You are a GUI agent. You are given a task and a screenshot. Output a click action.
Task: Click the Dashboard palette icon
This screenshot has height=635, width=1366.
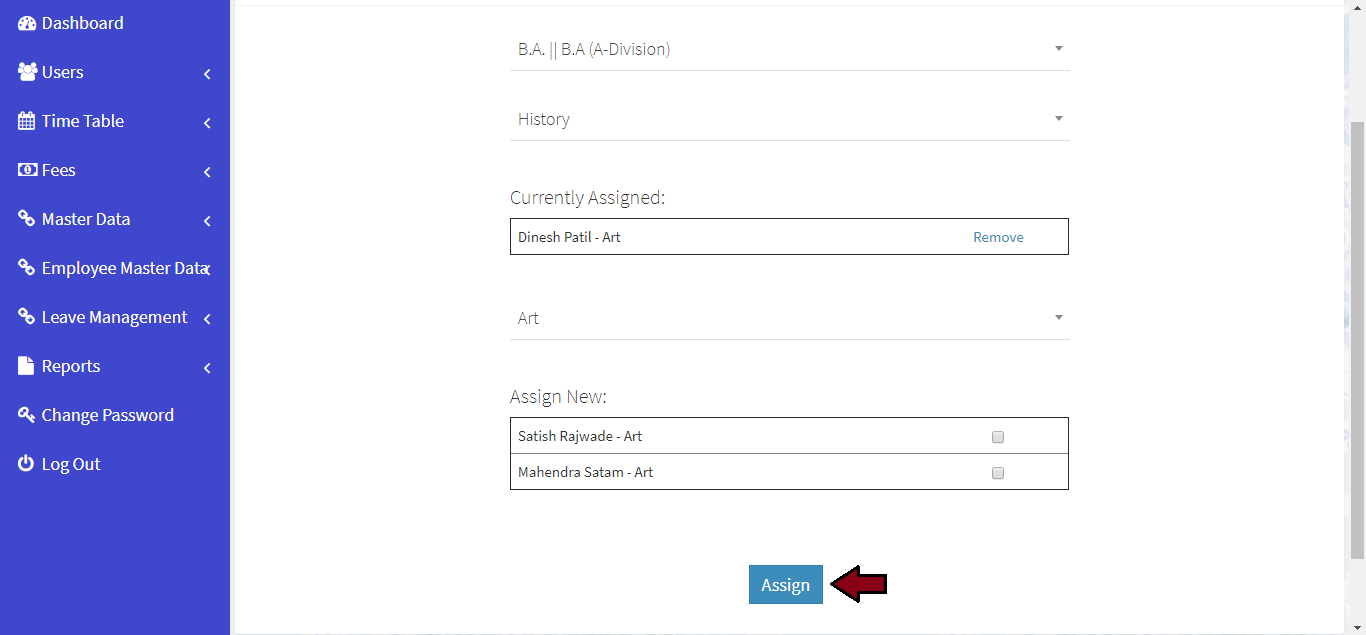tap(27, 23)
